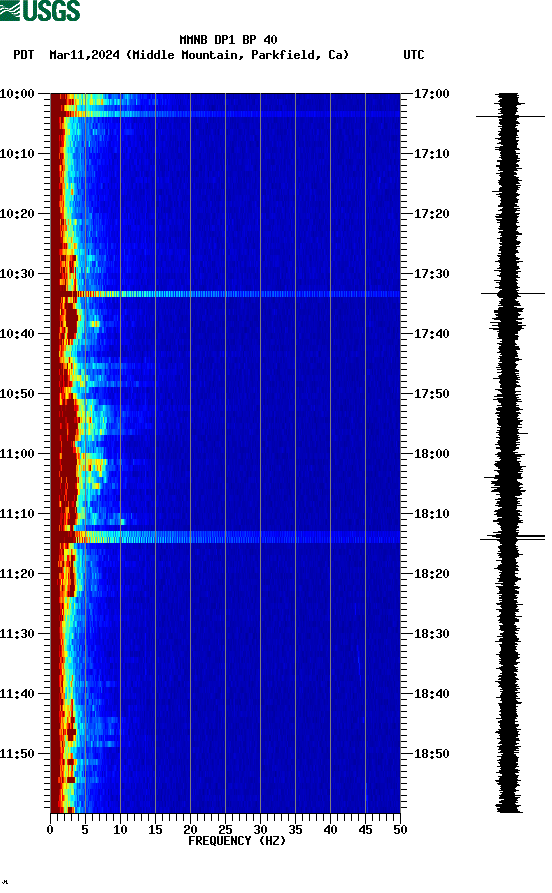Click the '17:10' UTC time label

point(432,154)
